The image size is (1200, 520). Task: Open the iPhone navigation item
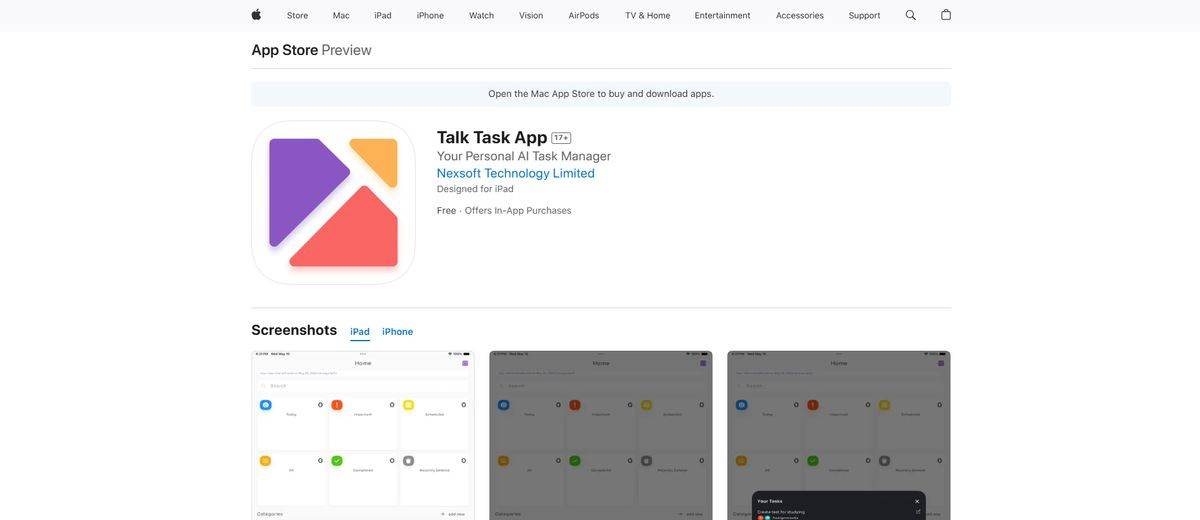(430, 15)
